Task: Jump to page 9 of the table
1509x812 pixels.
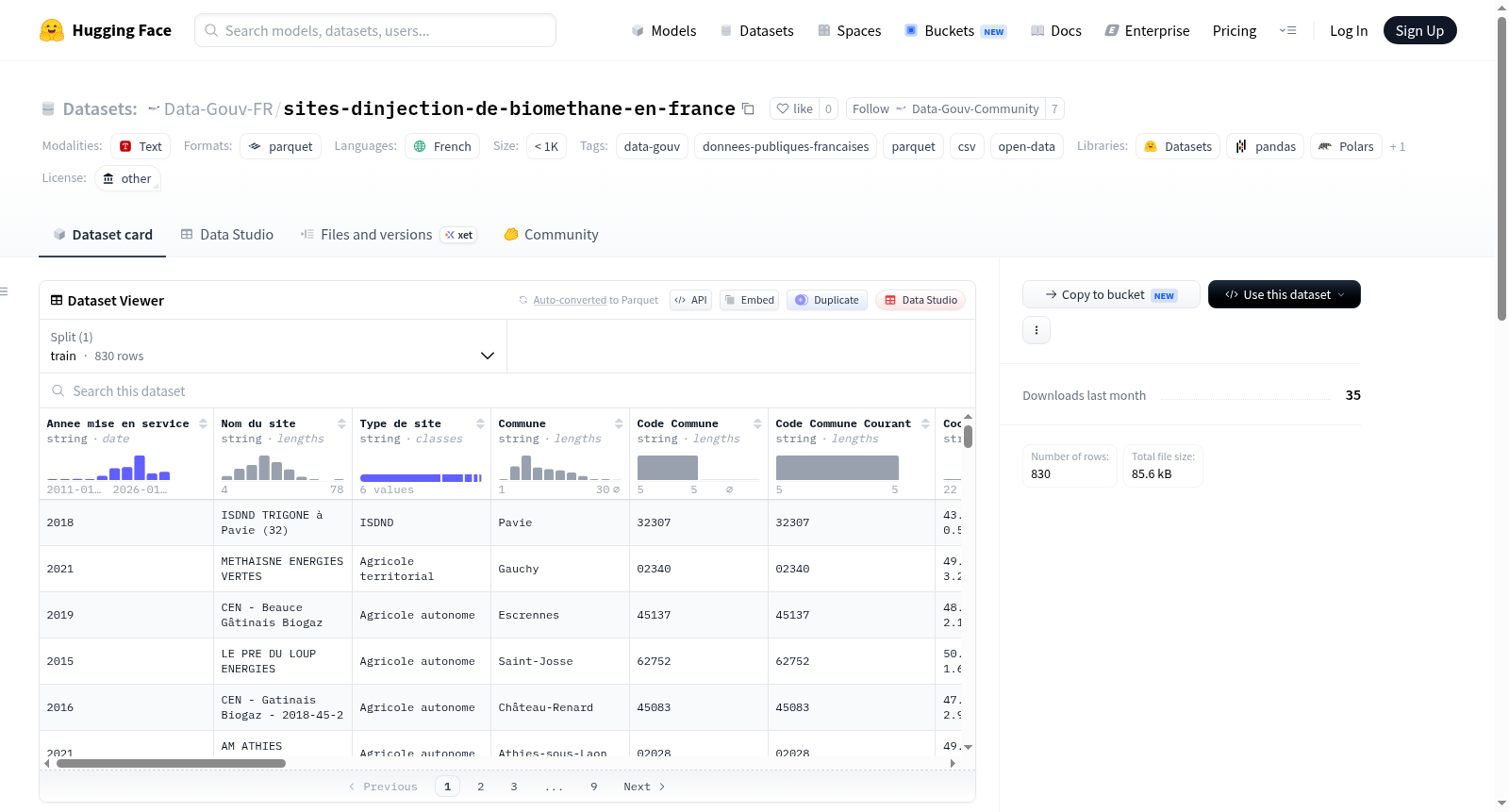Action: 594,787
